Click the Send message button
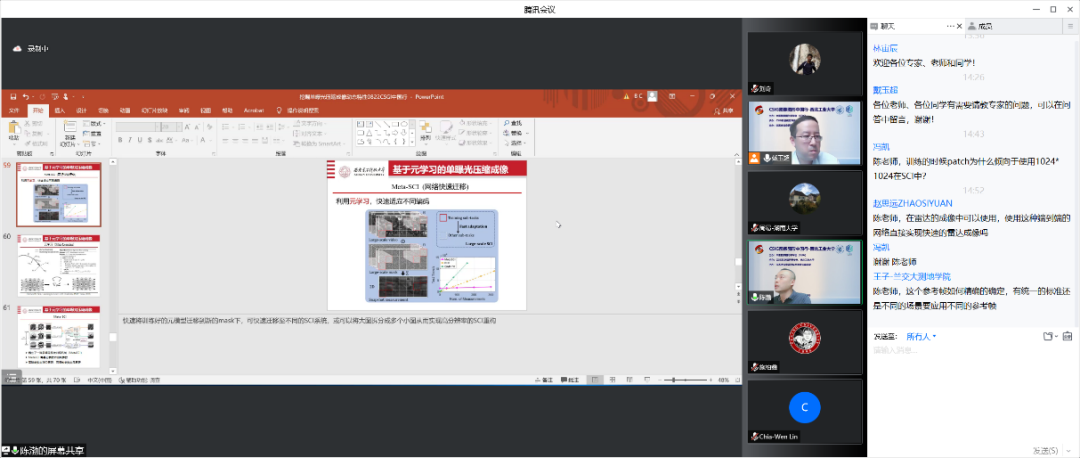Viewport: 1080px width, 458px height. 1046,450
